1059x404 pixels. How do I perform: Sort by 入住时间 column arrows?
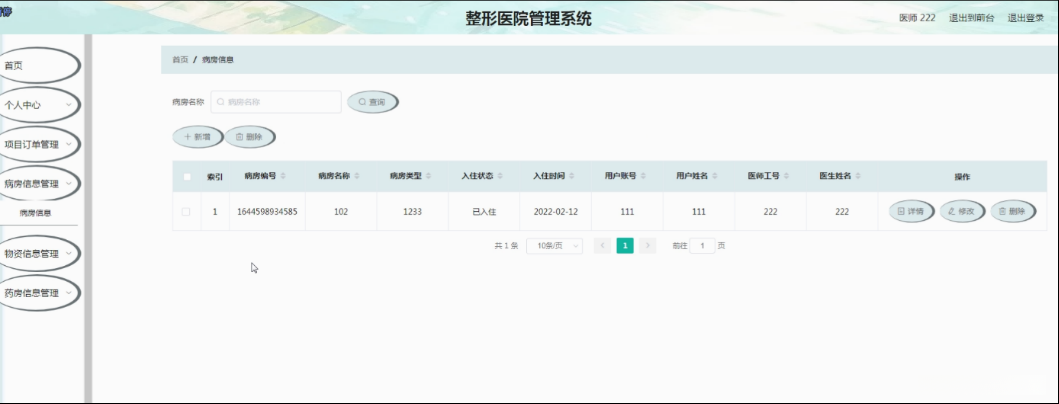pos(572,176)
